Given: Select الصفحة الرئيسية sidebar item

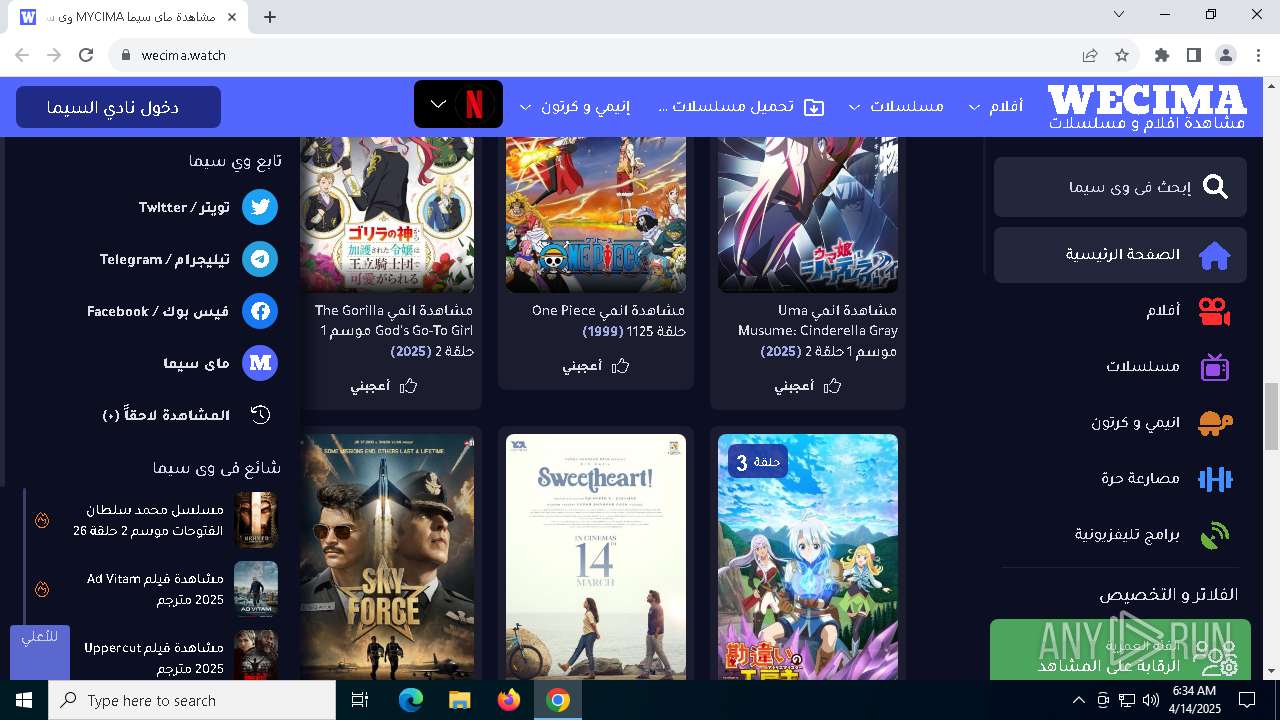Looking at the screenshot, I should tap(1120, 255).
